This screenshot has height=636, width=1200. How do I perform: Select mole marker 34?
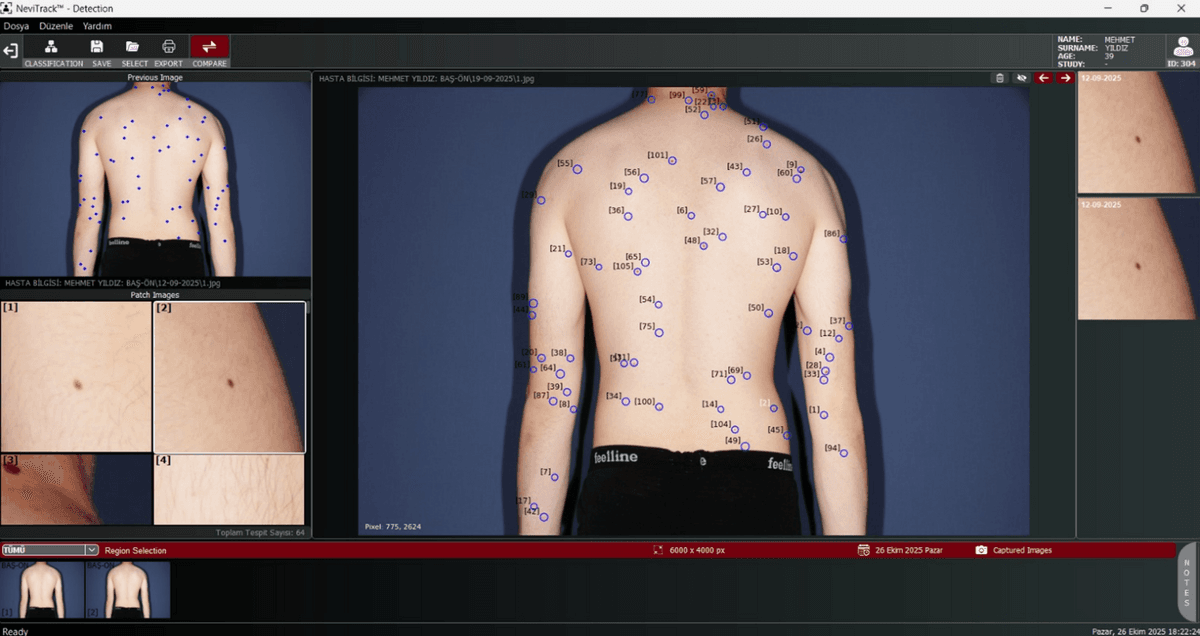point(626,401)
